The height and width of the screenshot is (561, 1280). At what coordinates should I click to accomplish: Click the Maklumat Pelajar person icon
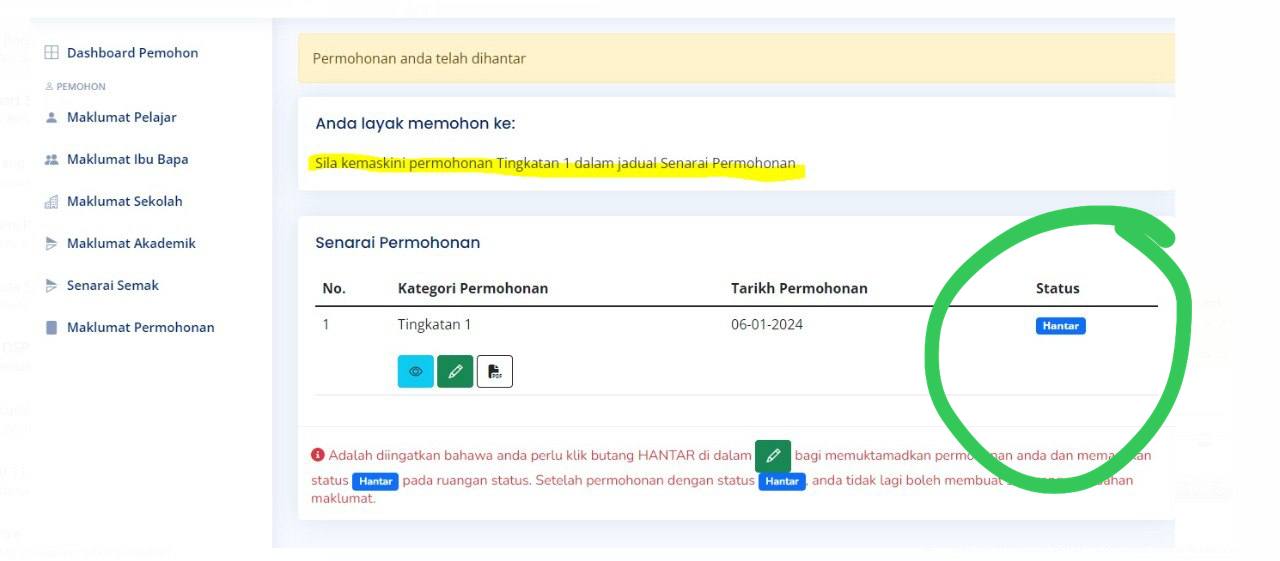(x=52, y=118)
